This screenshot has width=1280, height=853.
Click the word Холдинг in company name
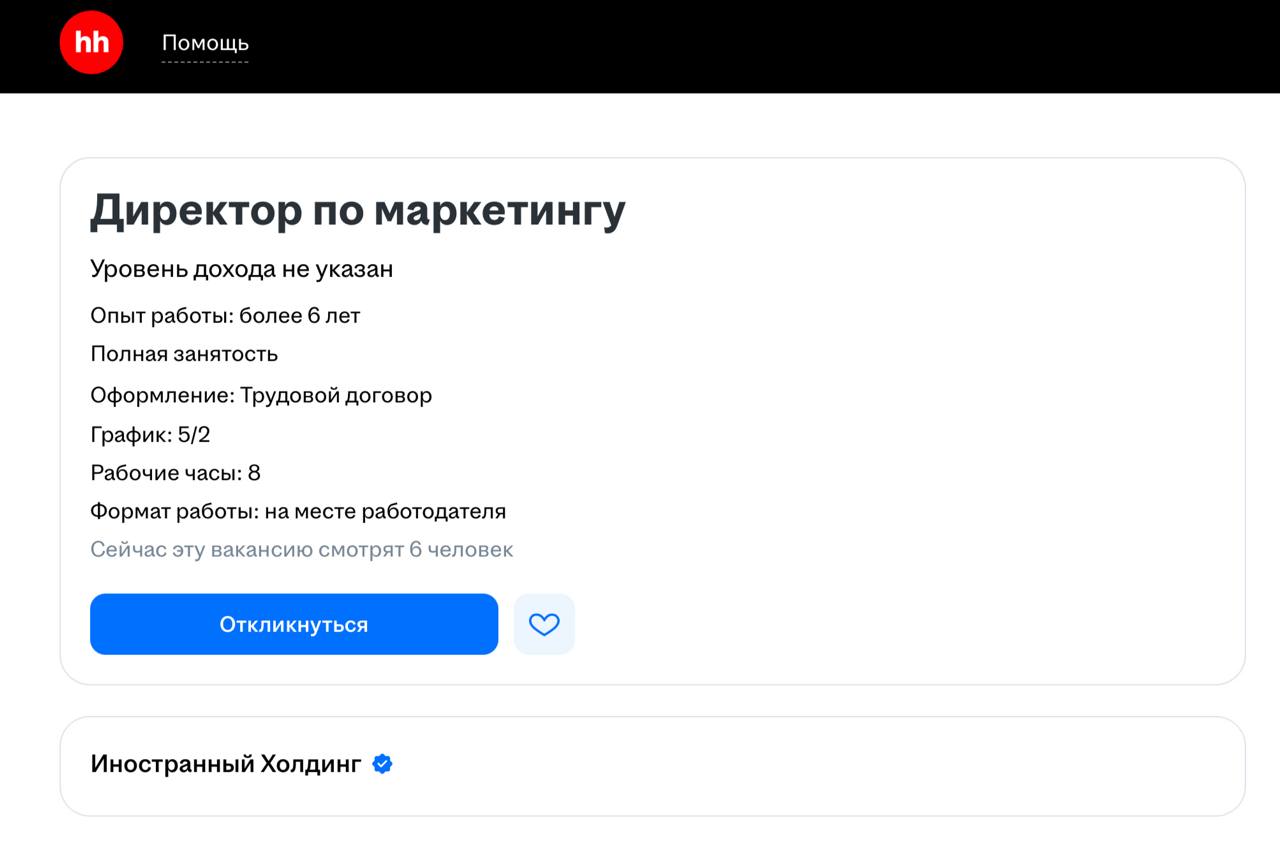pyautogui.click(x=310, y=764)
